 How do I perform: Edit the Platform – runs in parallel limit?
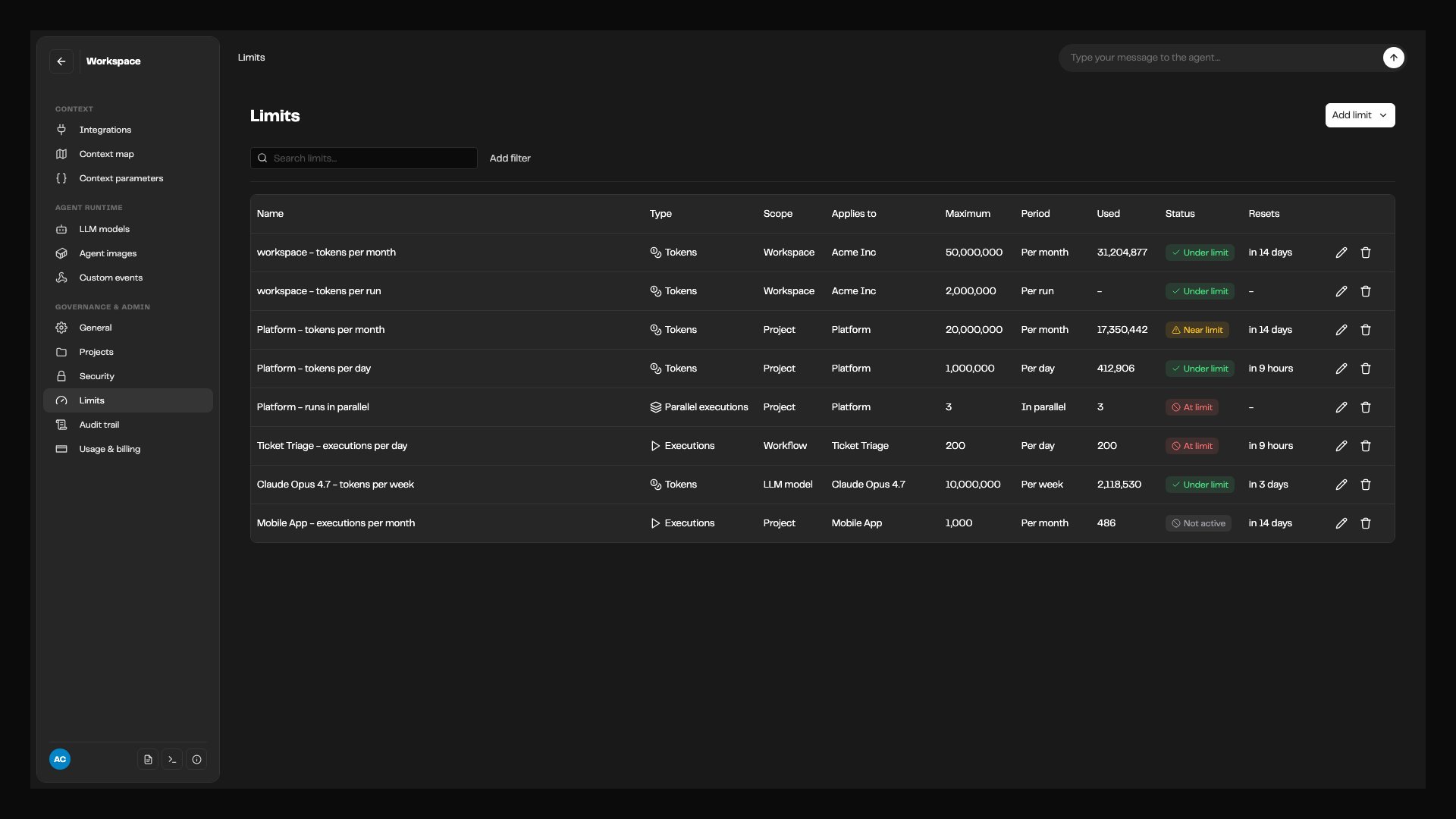point(1341,407)
